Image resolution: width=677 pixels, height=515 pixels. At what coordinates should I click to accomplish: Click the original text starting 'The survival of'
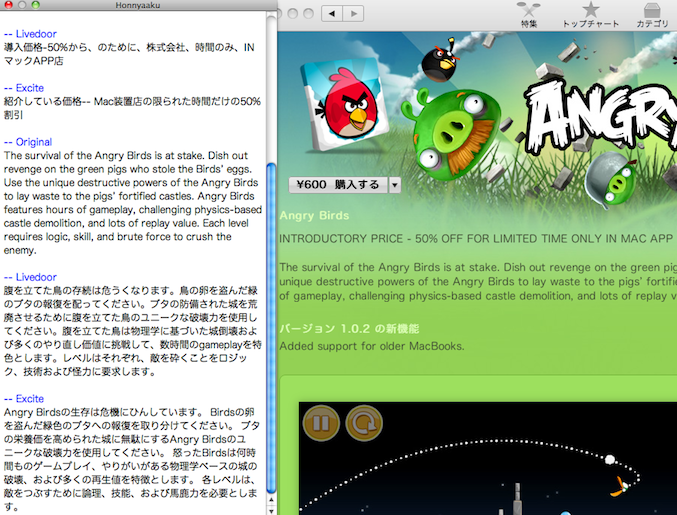pos(133,202)
